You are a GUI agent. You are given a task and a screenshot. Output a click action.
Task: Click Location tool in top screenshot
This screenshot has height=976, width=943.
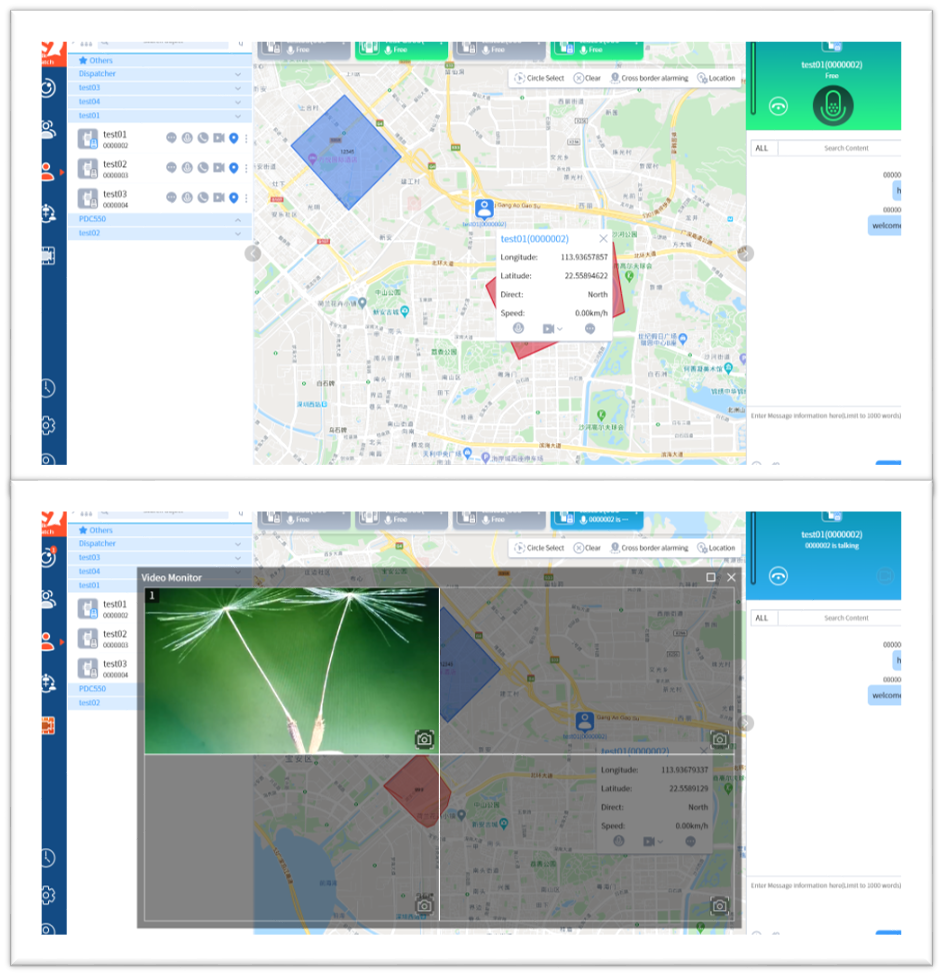coord(716,78)
